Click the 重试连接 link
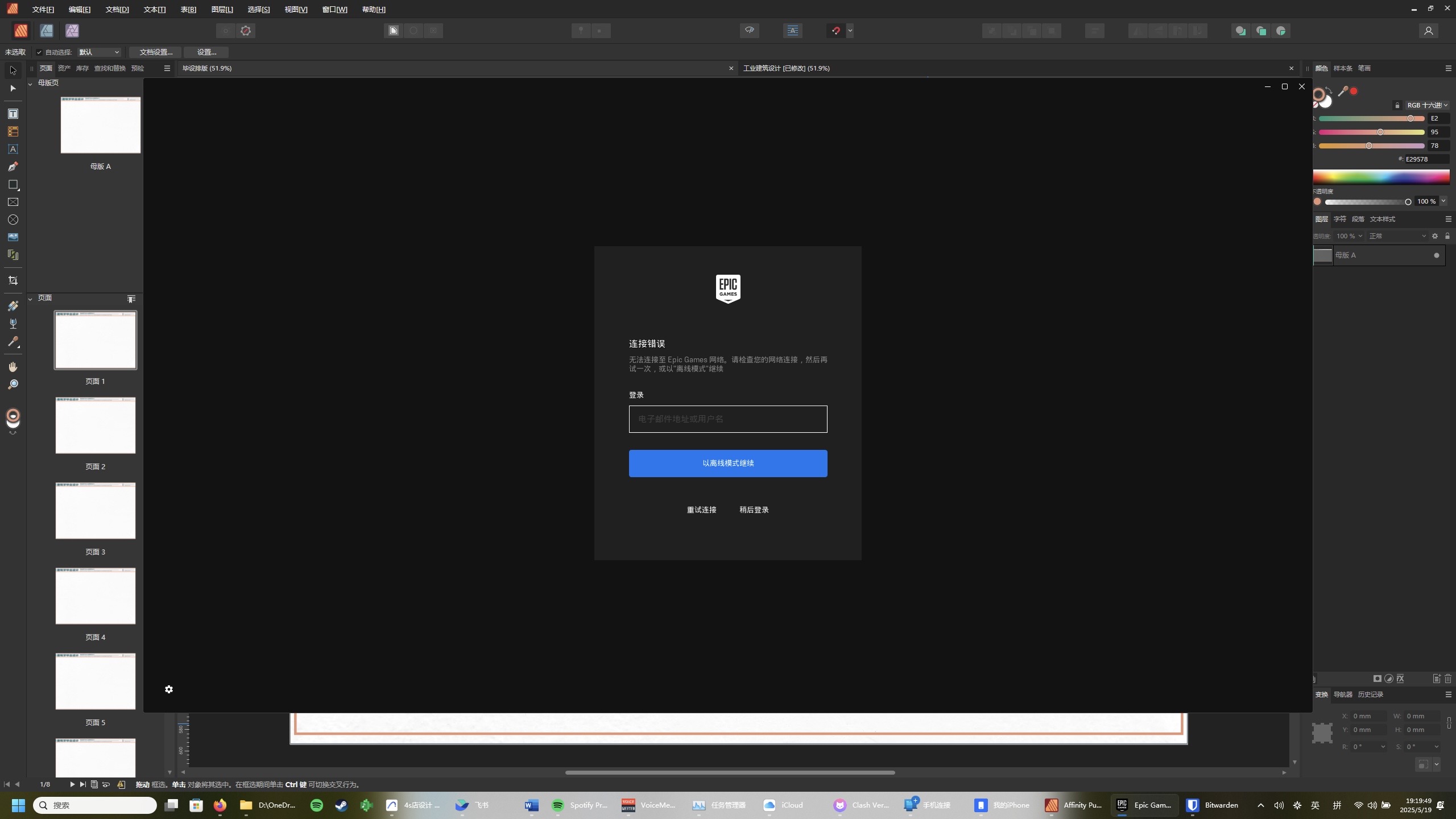The height and width of the screenshot is (819, 1456). pyautogui.click(x=701, y=510)
